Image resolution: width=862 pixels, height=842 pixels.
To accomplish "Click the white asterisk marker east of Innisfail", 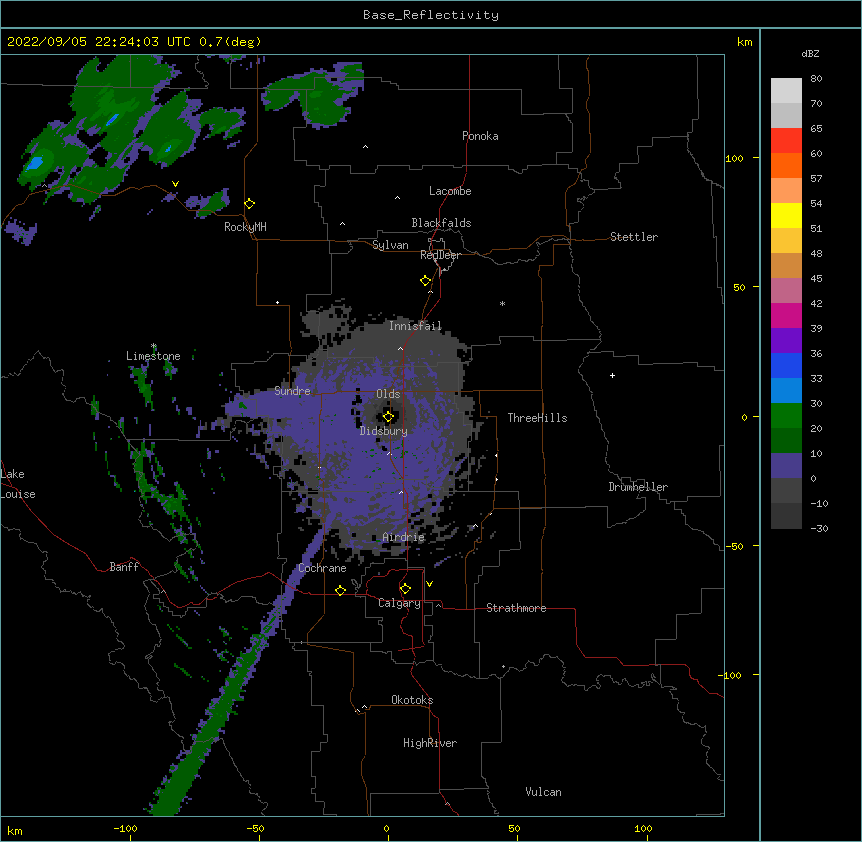I will [x=502, y=303].
